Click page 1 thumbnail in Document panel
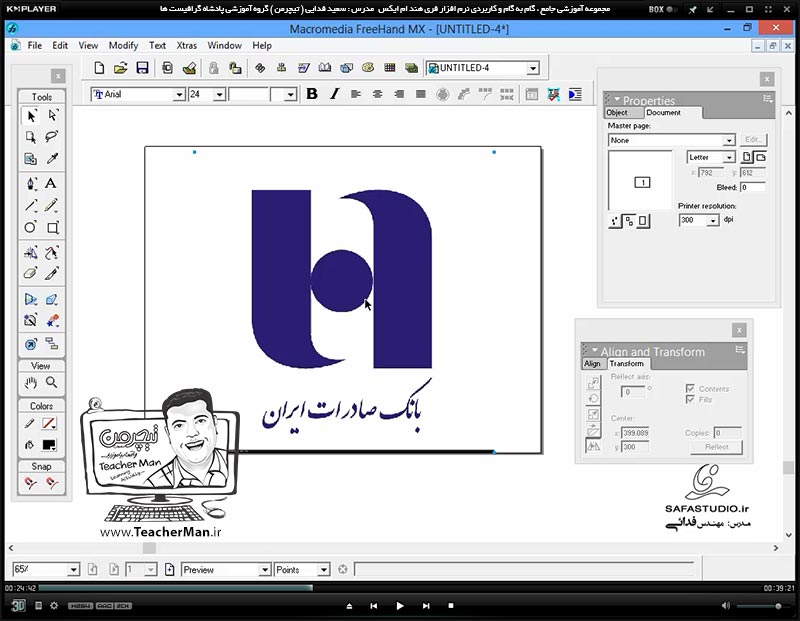800x621 pixels. pos(642,182)
